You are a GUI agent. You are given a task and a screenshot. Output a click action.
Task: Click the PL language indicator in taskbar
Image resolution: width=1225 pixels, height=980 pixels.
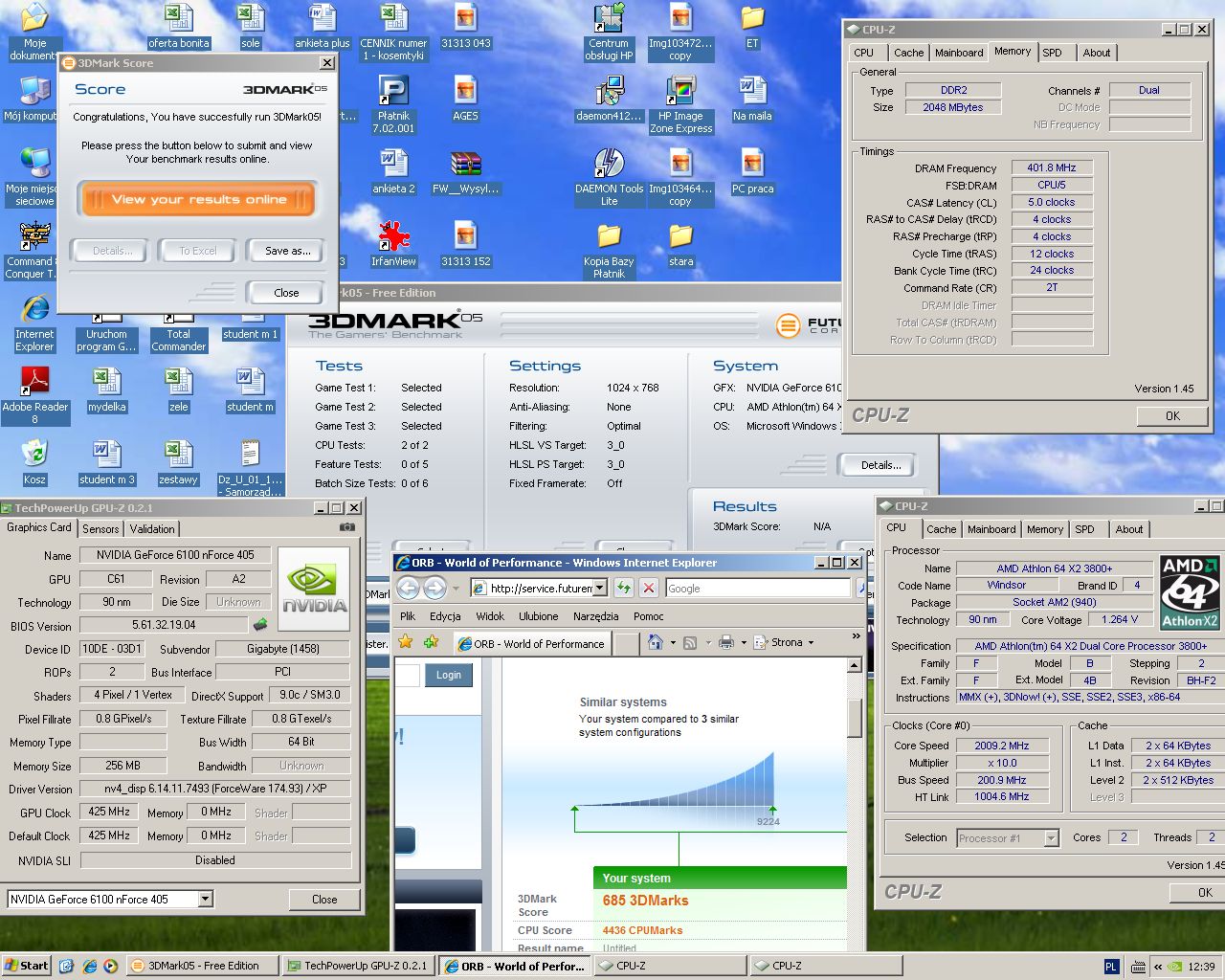(x=1111, y=967)
